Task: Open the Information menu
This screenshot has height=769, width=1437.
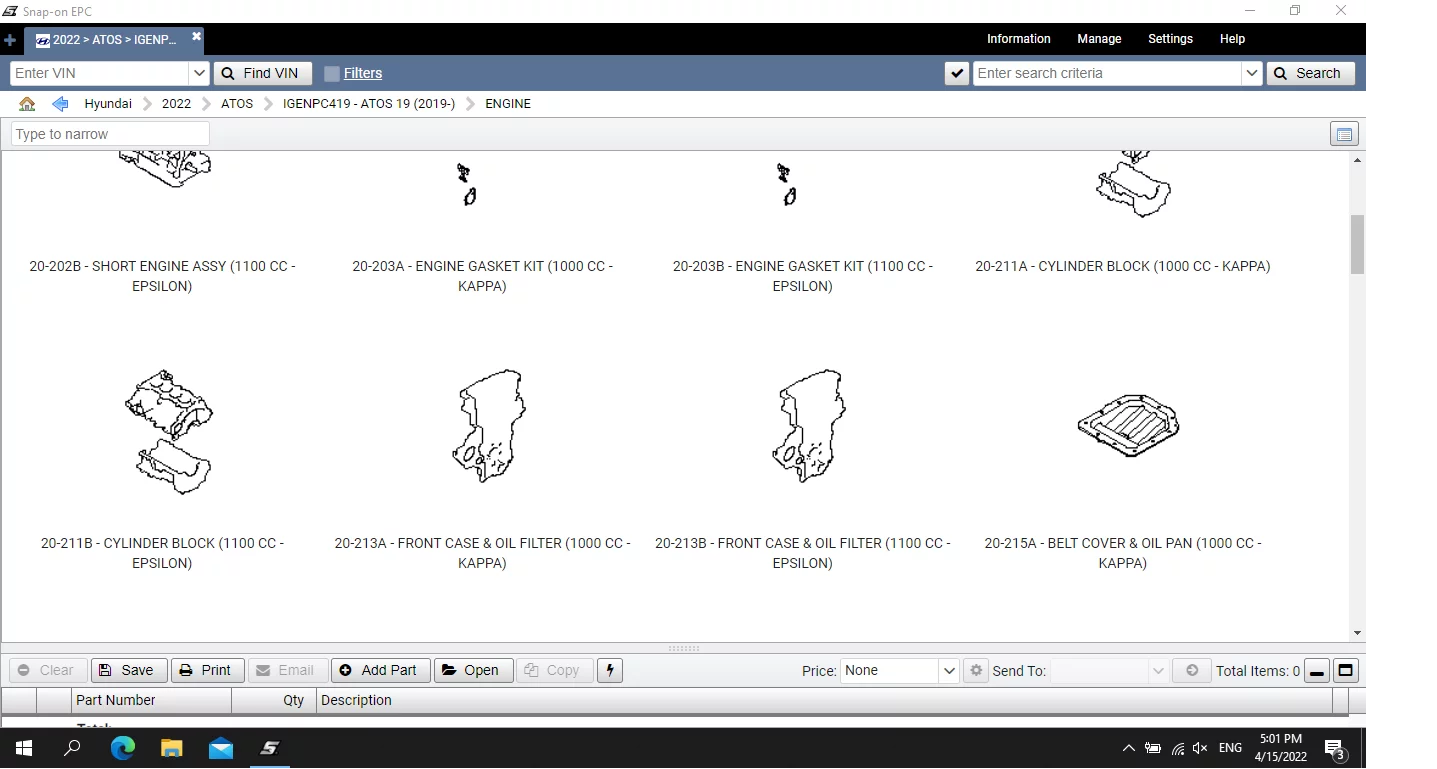Action: (x=1018, y=39)
